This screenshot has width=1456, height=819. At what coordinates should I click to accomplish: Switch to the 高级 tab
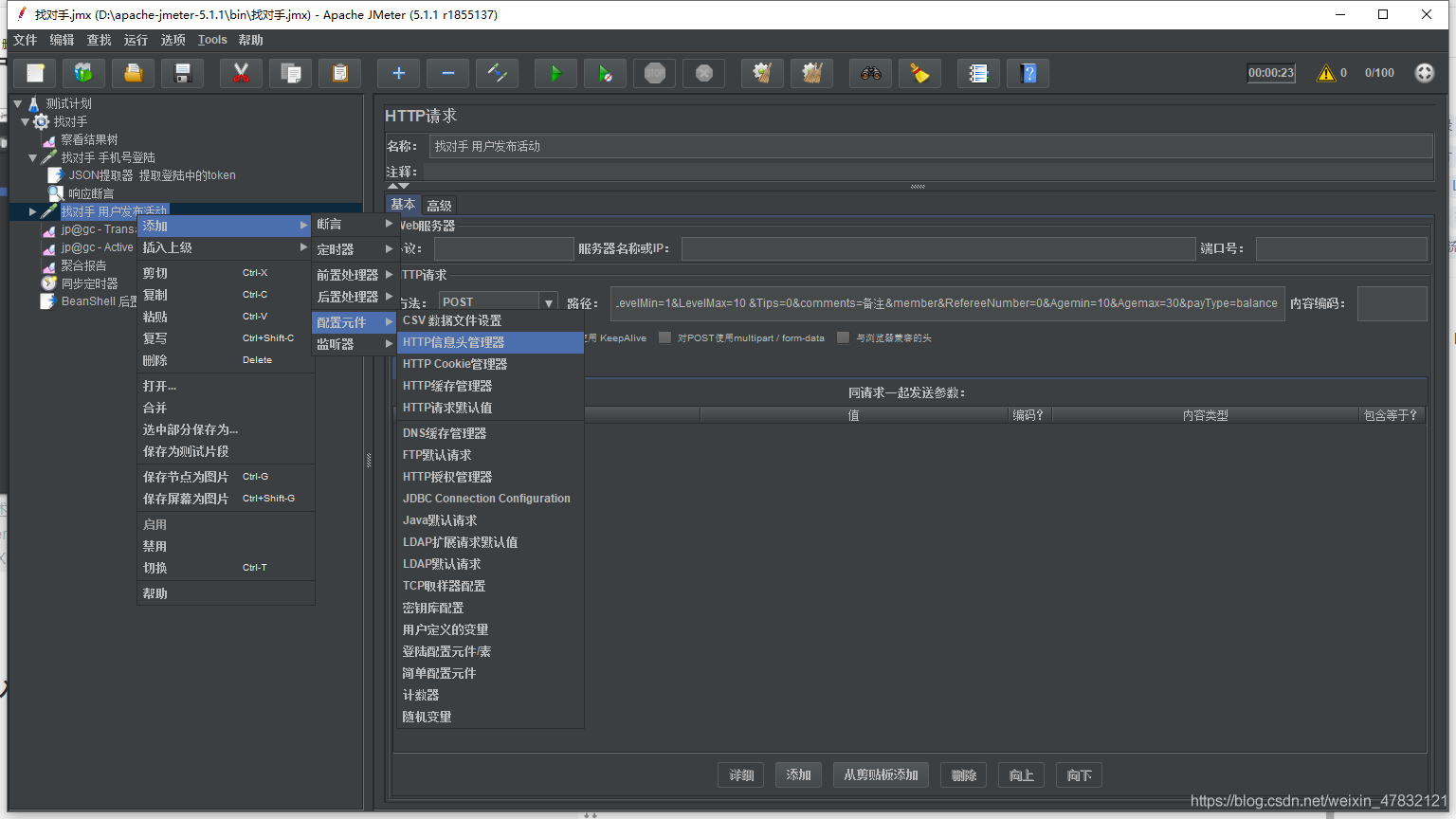[x=439, y=206]
